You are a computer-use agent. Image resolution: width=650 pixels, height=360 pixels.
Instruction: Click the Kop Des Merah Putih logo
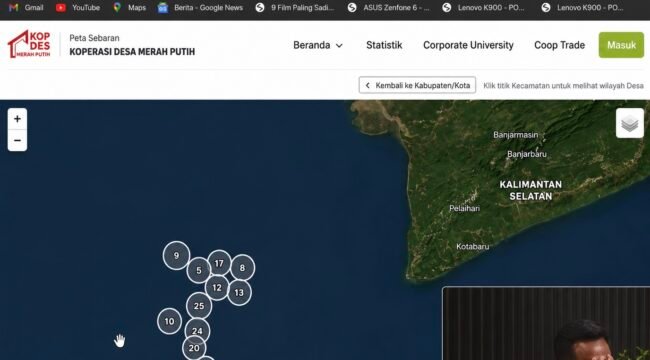[29, 44]
